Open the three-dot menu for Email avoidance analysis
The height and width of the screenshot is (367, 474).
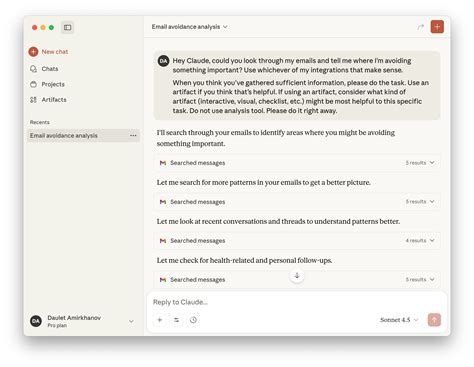(133, 136)
